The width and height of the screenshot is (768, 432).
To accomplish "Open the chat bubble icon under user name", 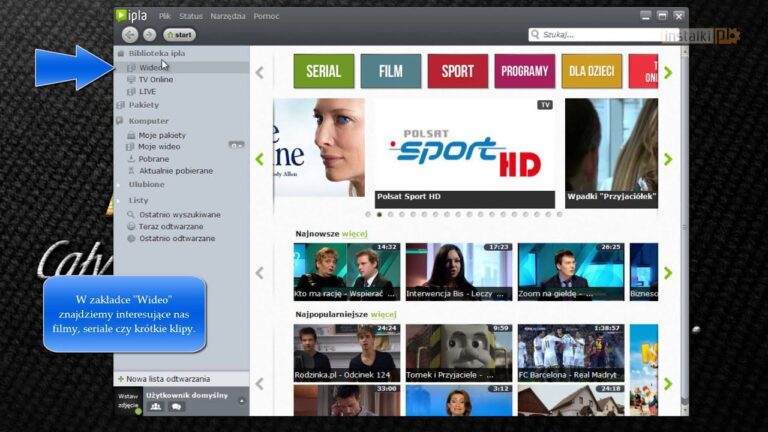I will 176,407.
